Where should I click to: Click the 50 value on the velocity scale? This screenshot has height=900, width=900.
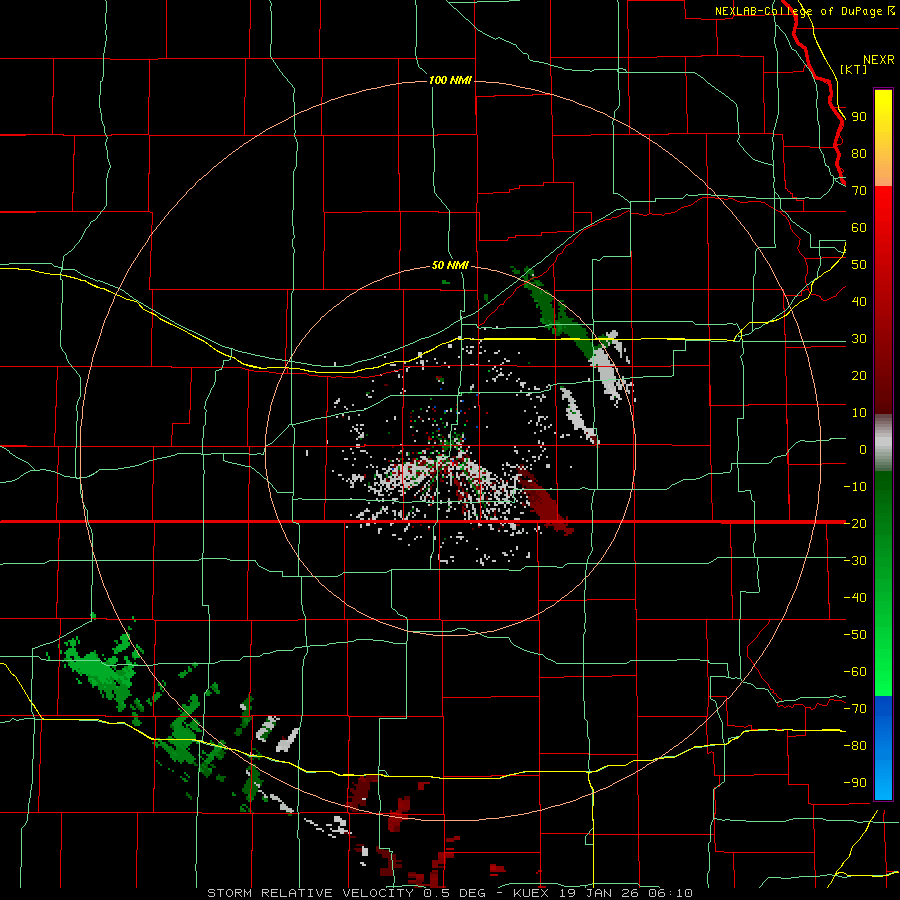859,265
